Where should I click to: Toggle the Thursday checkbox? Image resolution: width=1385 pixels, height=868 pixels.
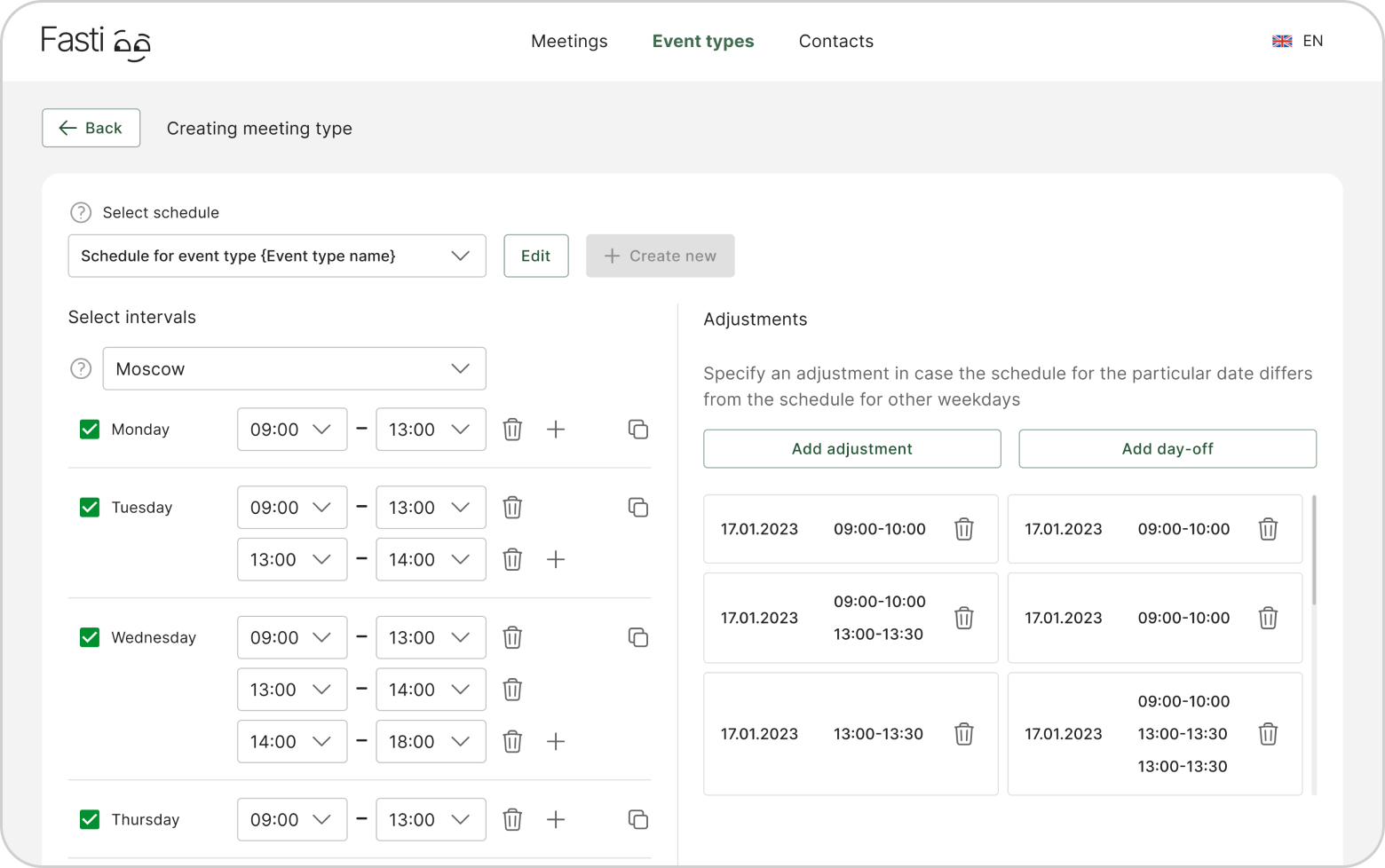click(x=90, y=820)
